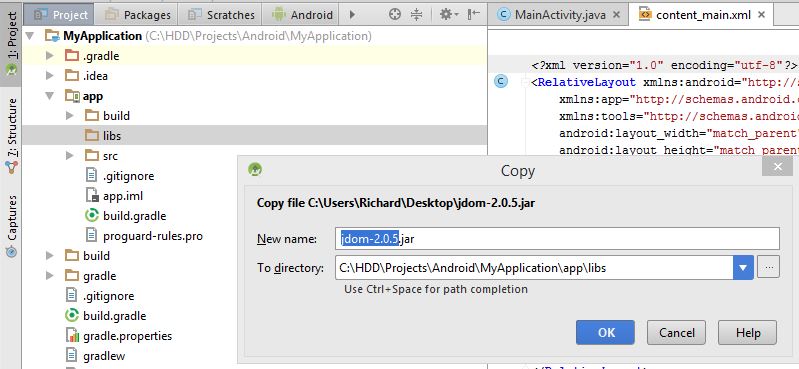Click the New name input field
The image size is (799, 369).
[x=557, y=239]
